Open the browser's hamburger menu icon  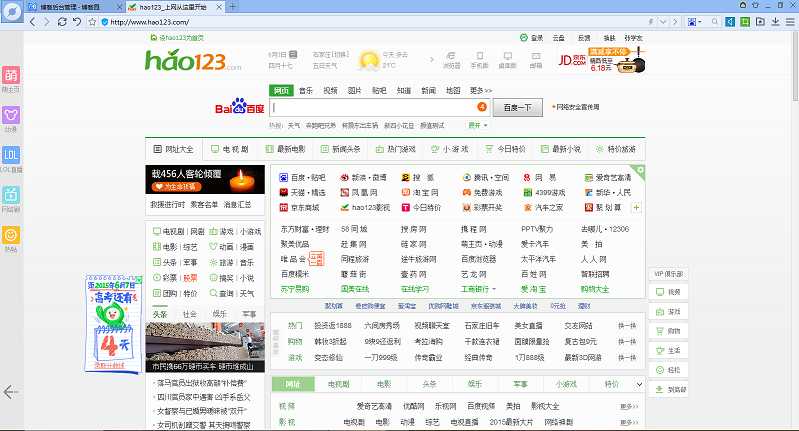click(790, 22)
